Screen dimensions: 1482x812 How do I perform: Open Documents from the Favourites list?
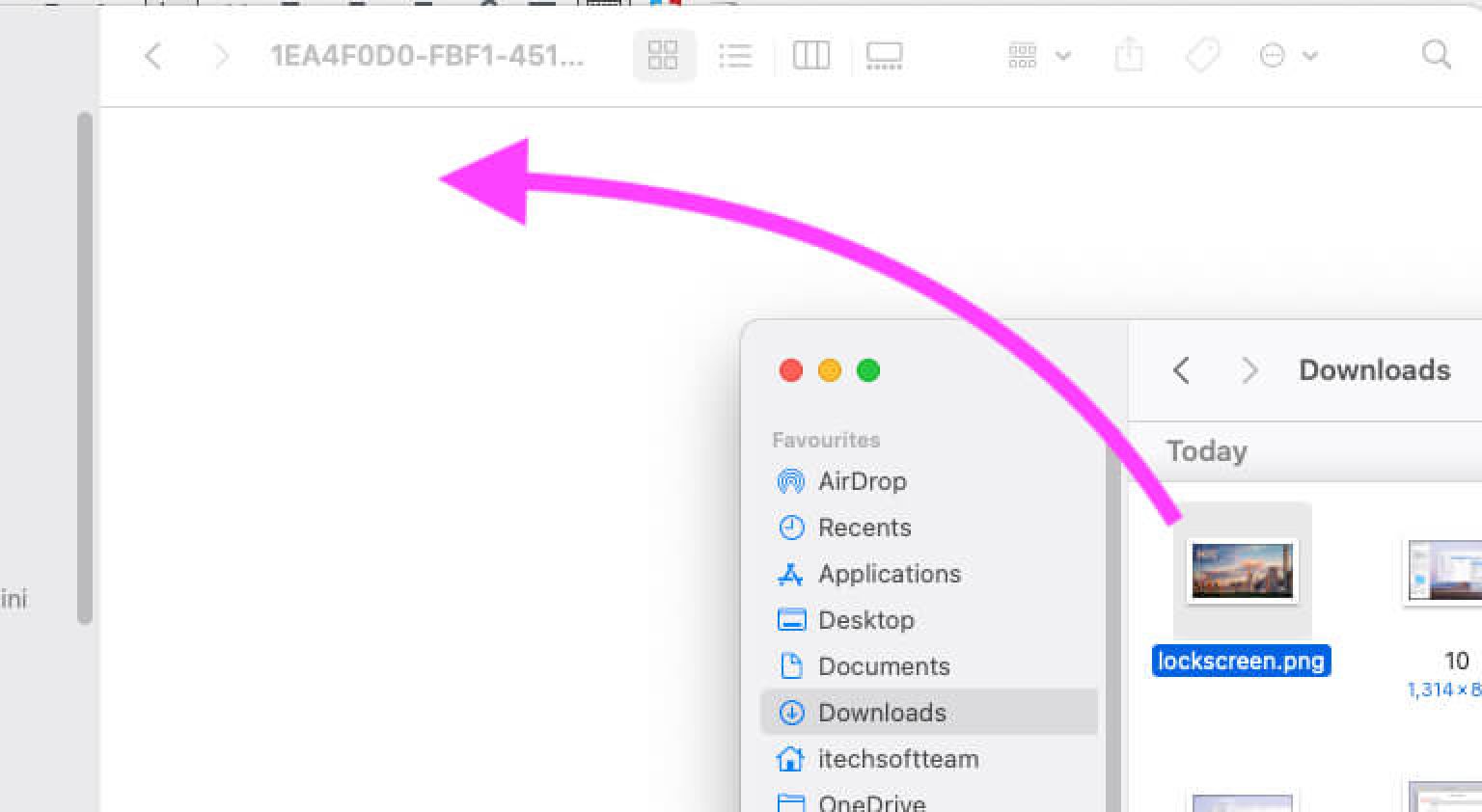(x=883, y=666)
